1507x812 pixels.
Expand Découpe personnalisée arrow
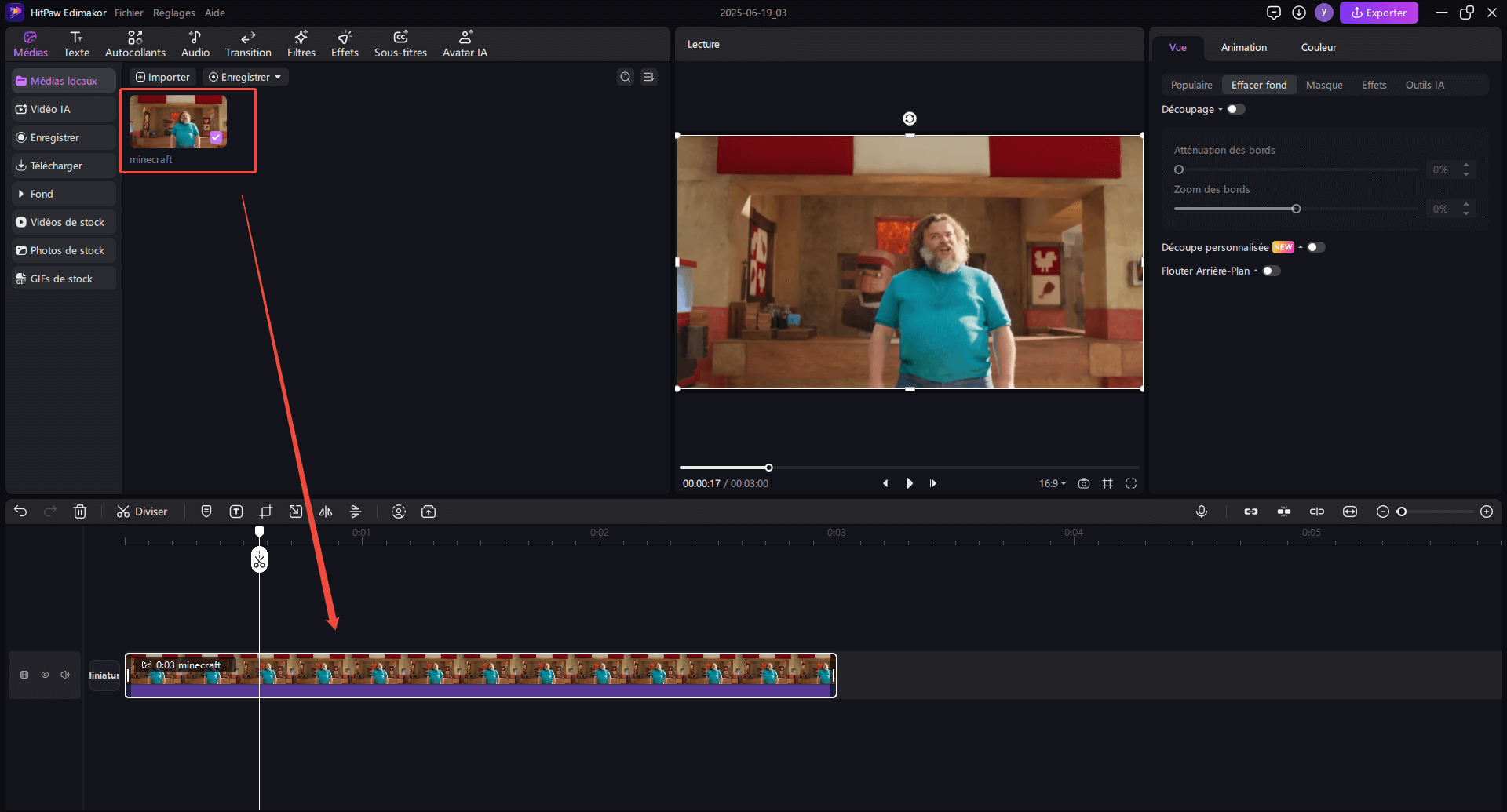(x=1301, y=247)
